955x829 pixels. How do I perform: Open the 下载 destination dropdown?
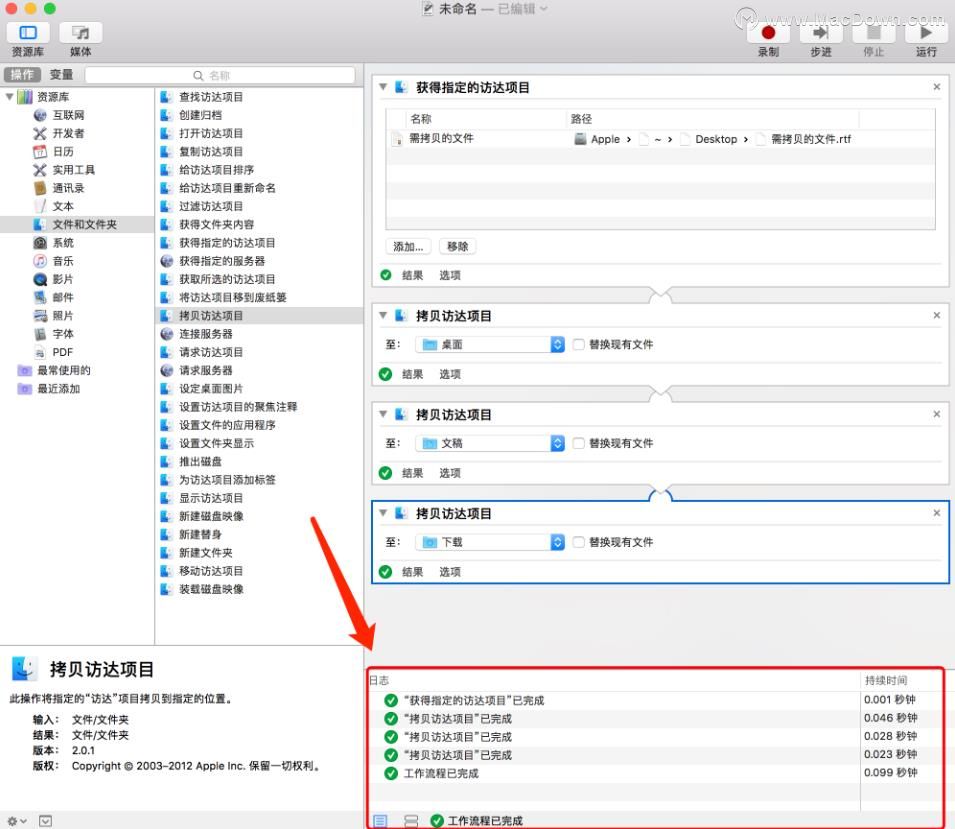(490, 542)
